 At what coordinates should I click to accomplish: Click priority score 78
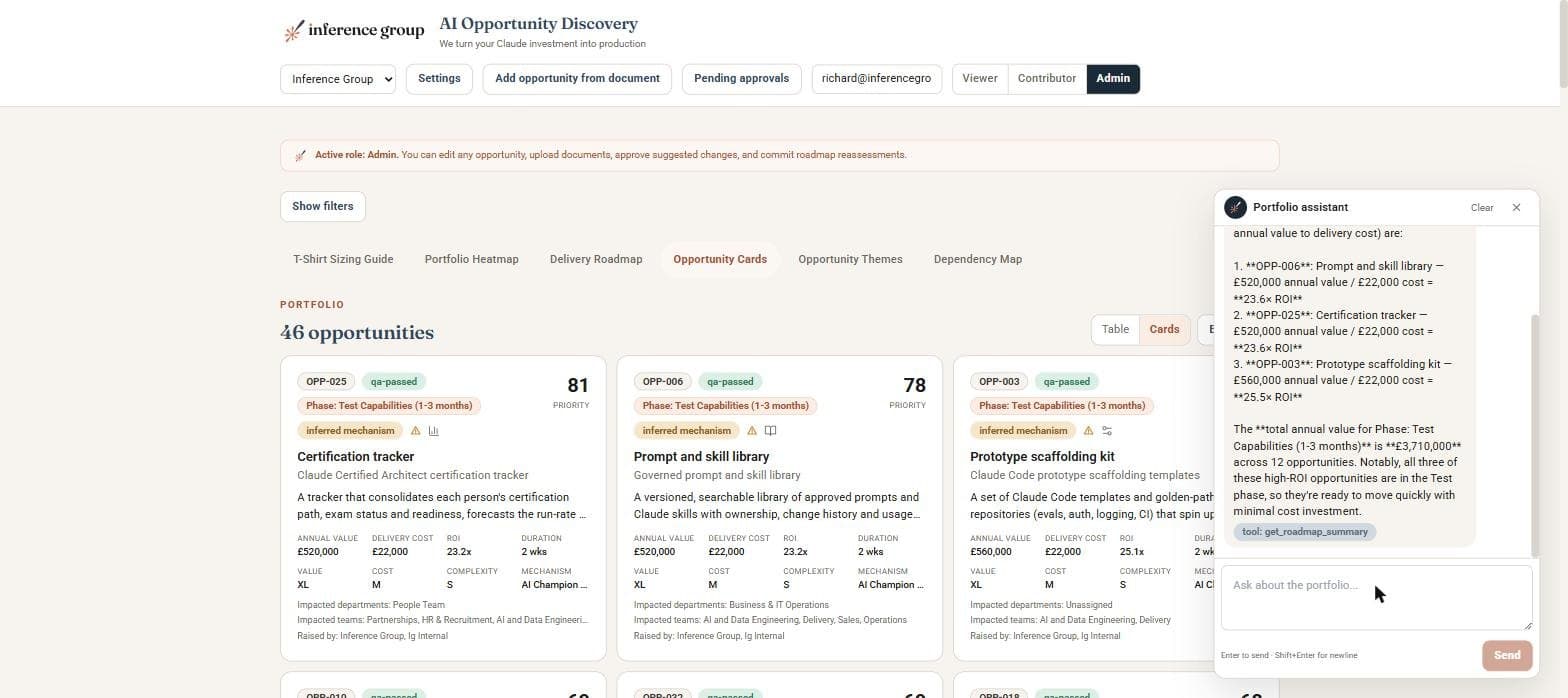click(x=914, y=385)
